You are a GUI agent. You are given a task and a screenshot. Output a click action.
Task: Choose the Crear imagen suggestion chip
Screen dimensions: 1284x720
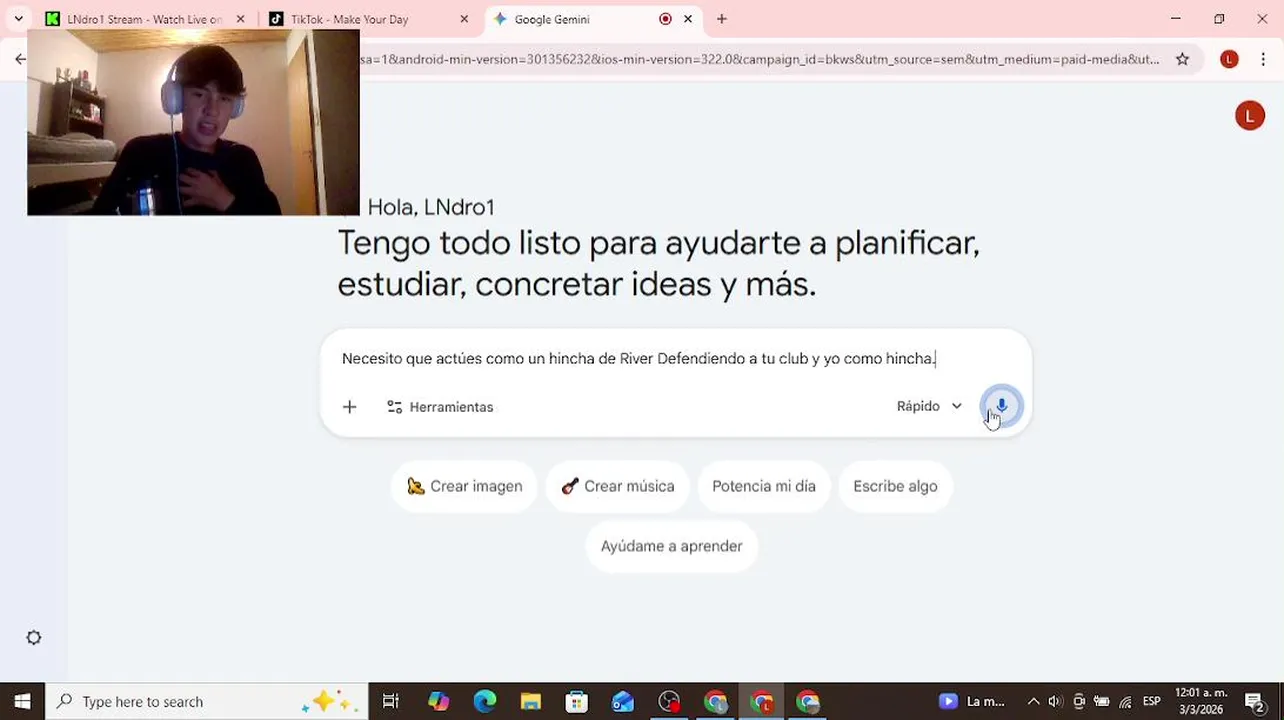(x=464, y=486)
